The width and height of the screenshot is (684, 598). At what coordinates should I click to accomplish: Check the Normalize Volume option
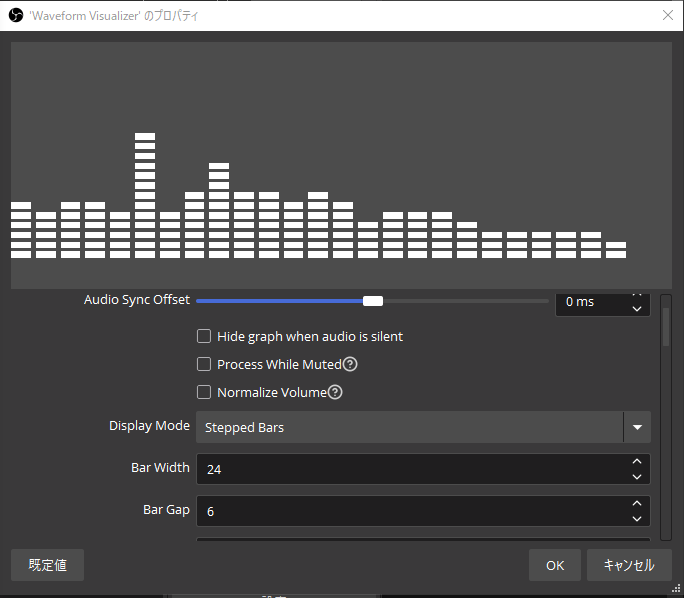[204, 393]
